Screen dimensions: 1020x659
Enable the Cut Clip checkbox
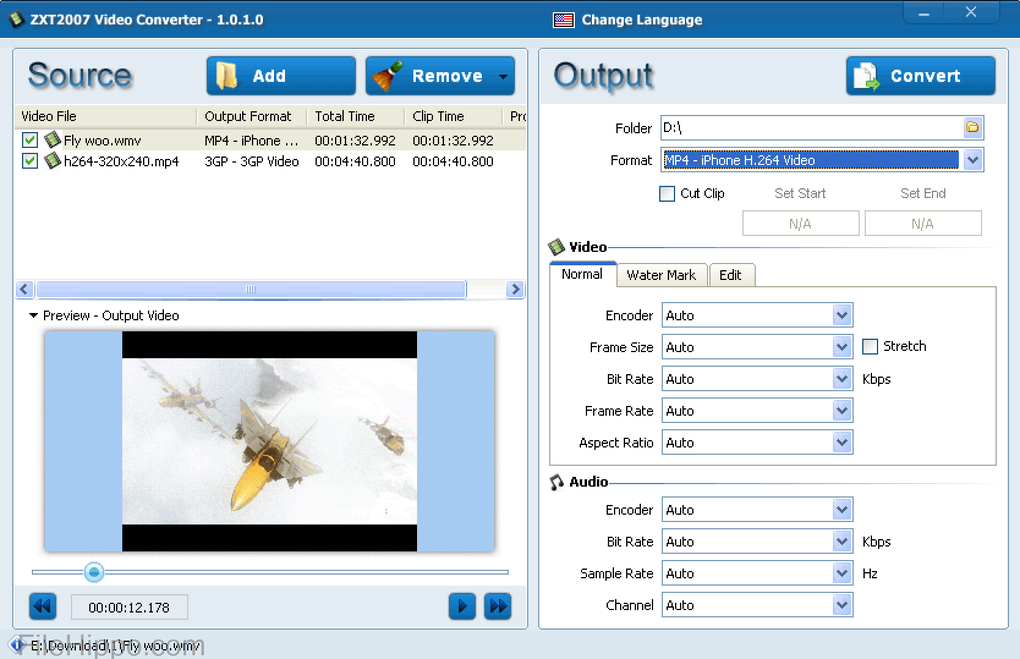667,194
